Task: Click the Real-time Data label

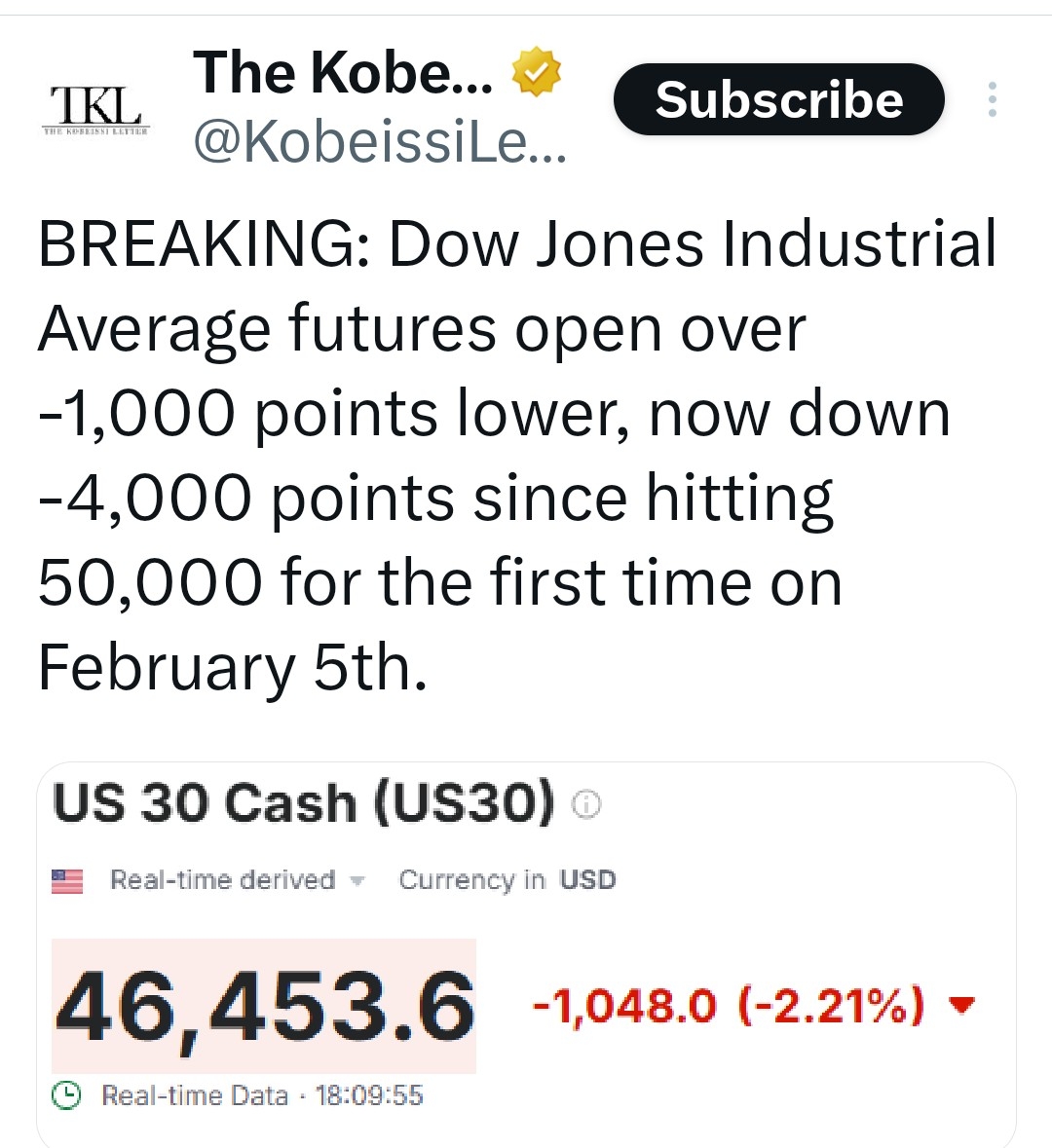Action: point(195,1095)
